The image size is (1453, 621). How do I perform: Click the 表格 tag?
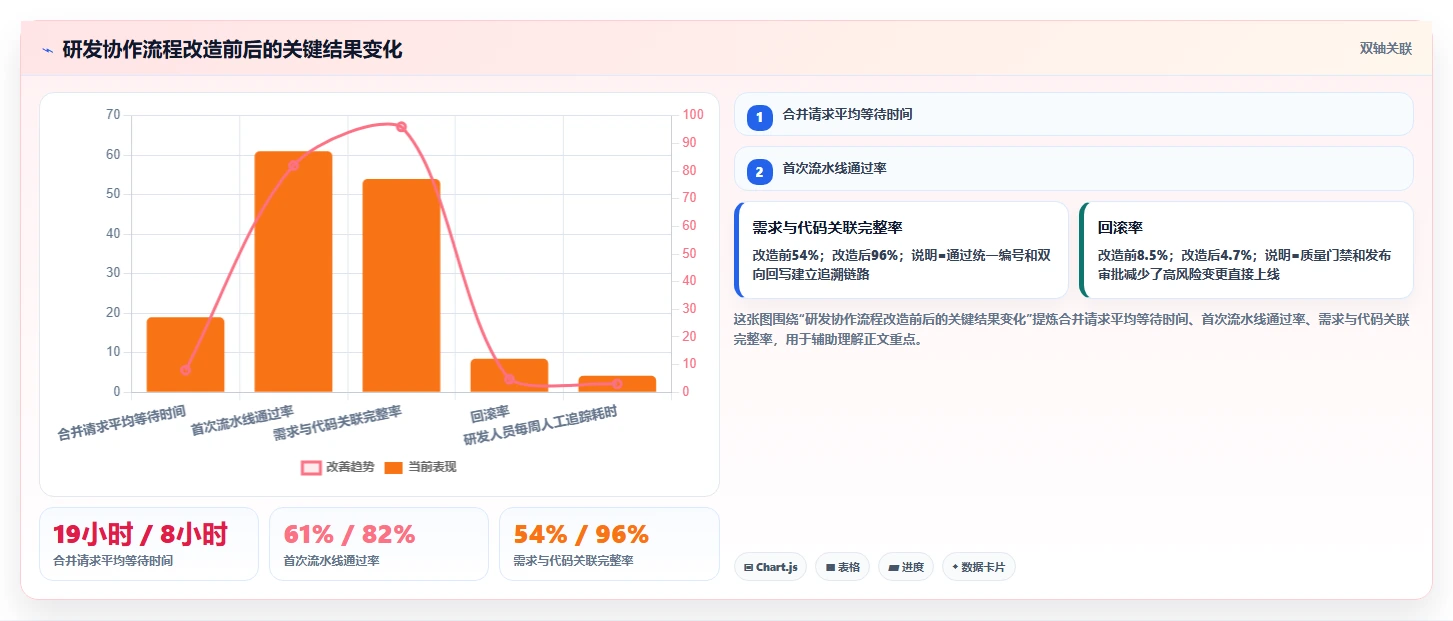tap(842, 567)
